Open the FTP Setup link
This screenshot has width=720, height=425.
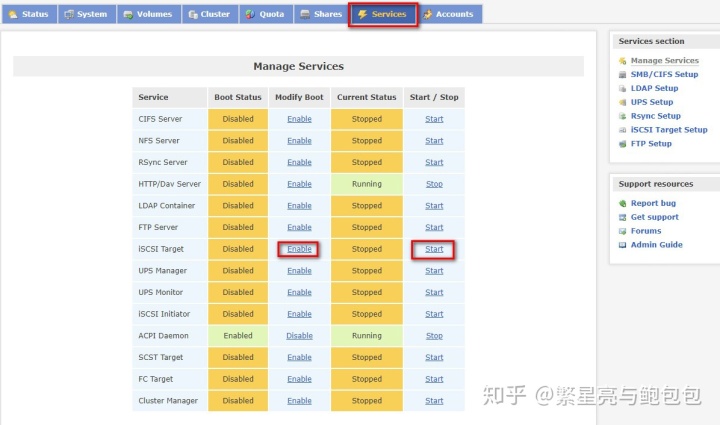(651, 144)
